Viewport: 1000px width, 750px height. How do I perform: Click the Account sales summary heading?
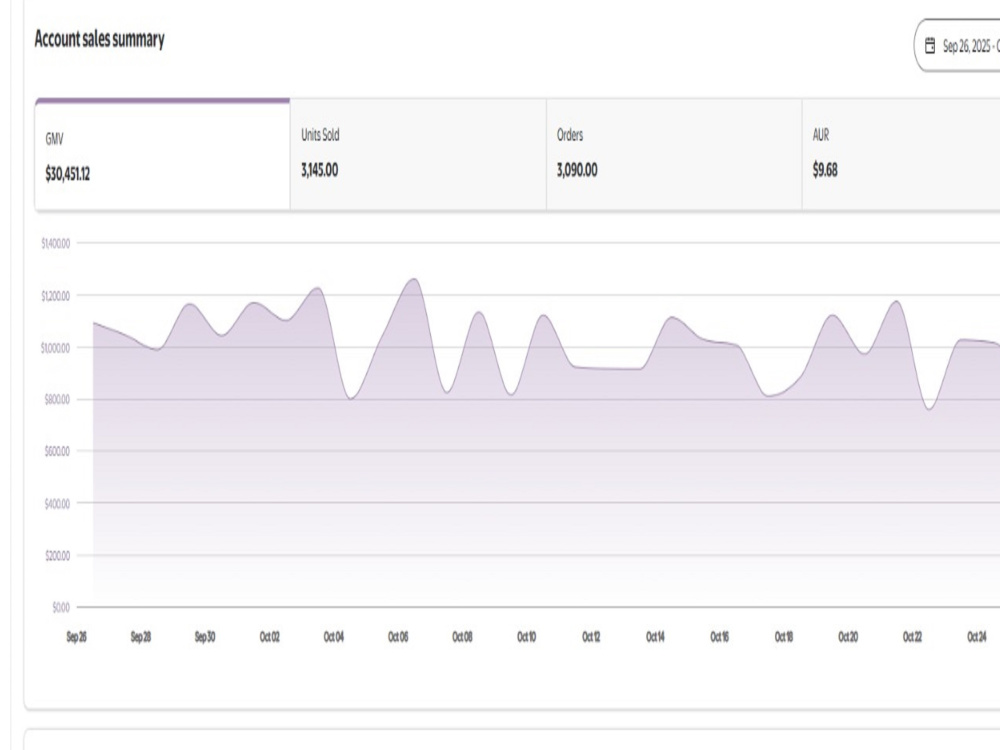tap(99, 39)
